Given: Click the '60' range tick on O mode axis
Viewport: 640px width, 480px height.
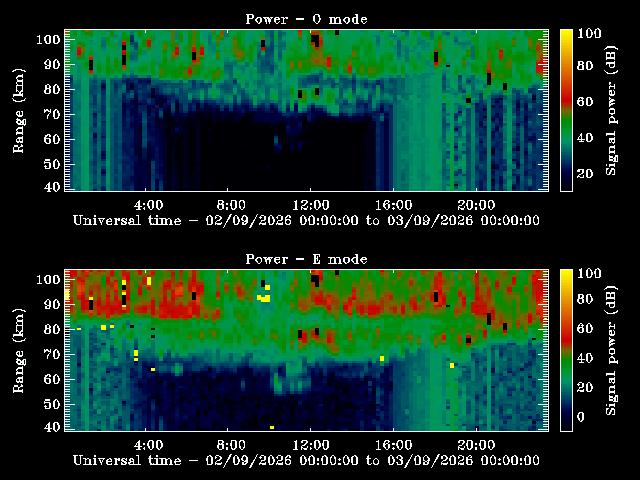Looking at the screenshot, I should tap(53, 139).
